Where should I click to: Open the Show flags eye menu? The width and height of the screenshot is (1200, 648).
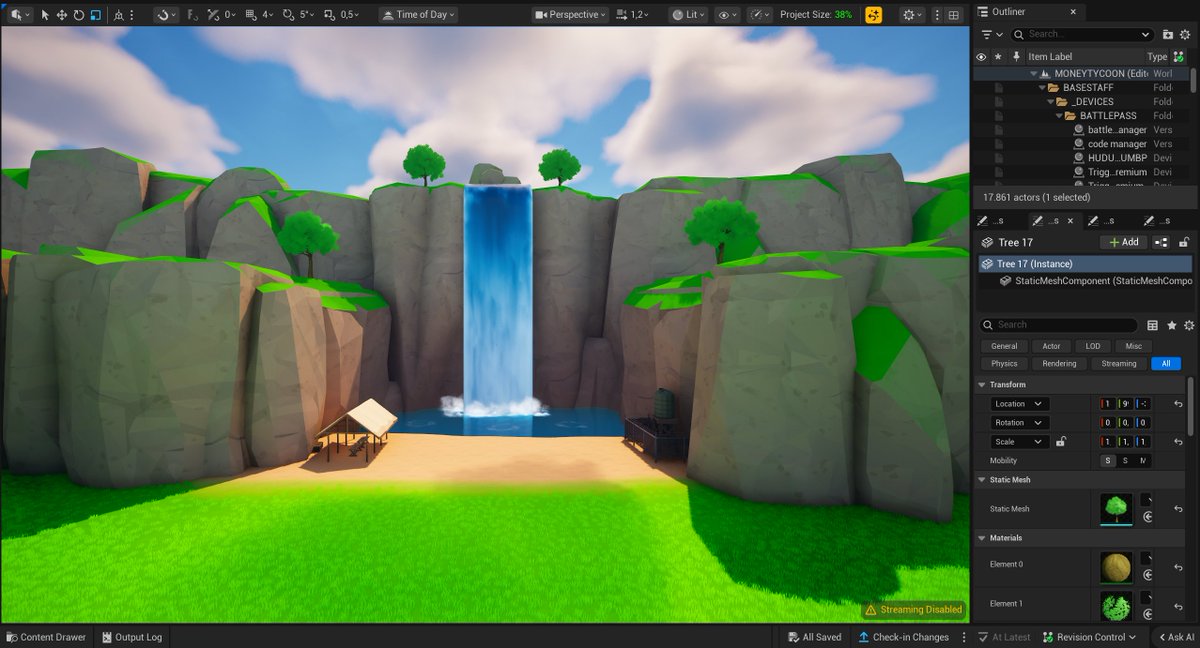pyautogui.click(x=727, y=15)
